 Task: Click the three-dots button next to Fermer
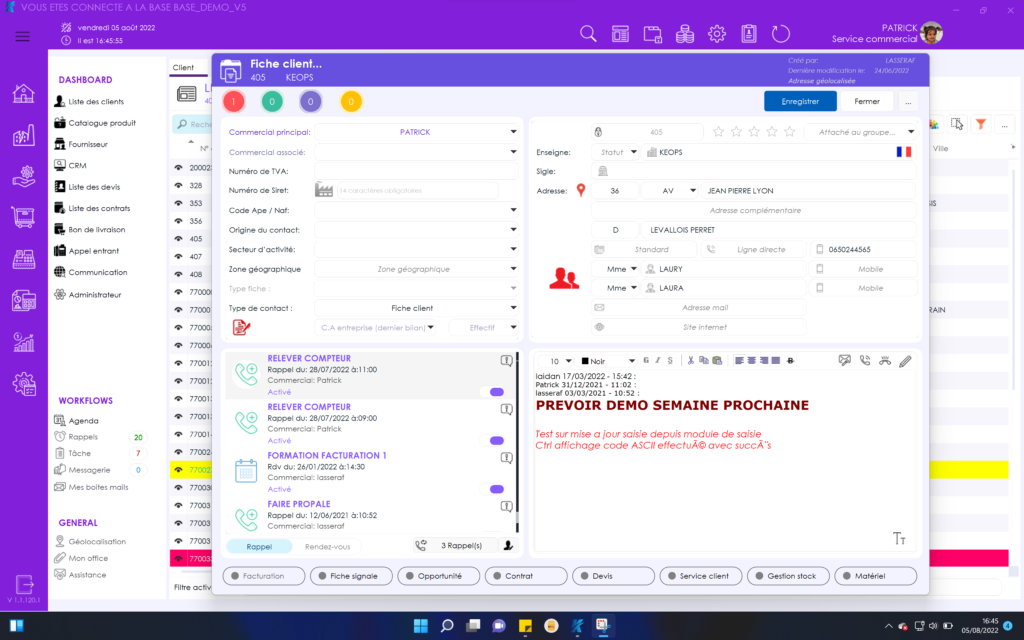[908, 101]
